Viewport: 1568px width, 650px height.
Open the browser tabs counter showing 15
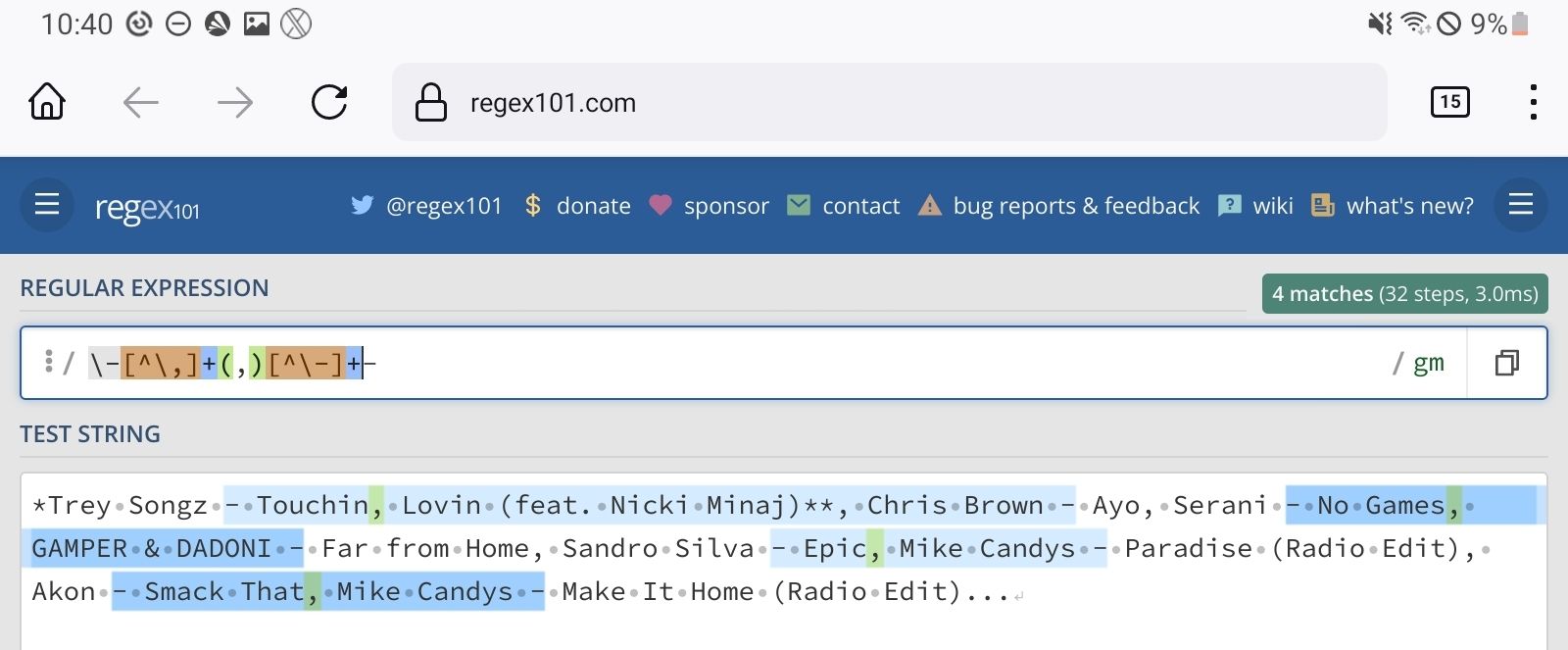(x=1449, y=102)
